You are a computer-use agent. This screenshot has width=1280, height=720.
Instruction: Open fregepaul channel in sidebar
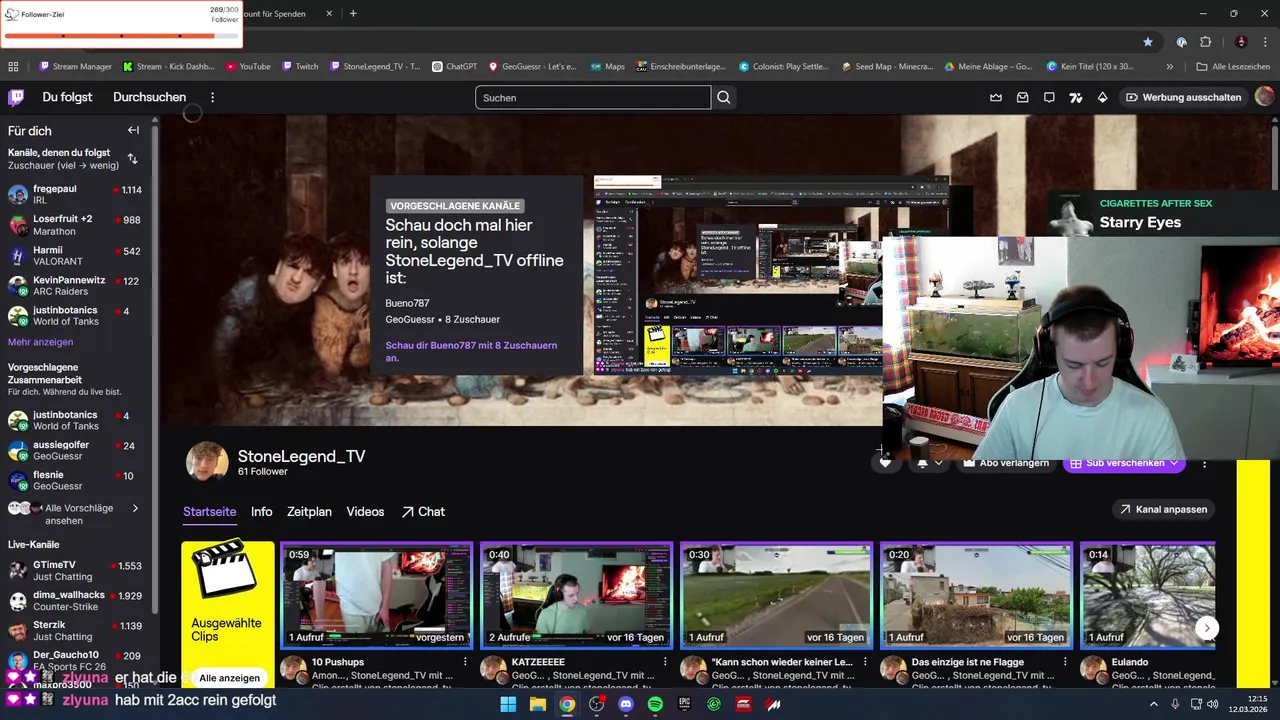tap(75, 194)
